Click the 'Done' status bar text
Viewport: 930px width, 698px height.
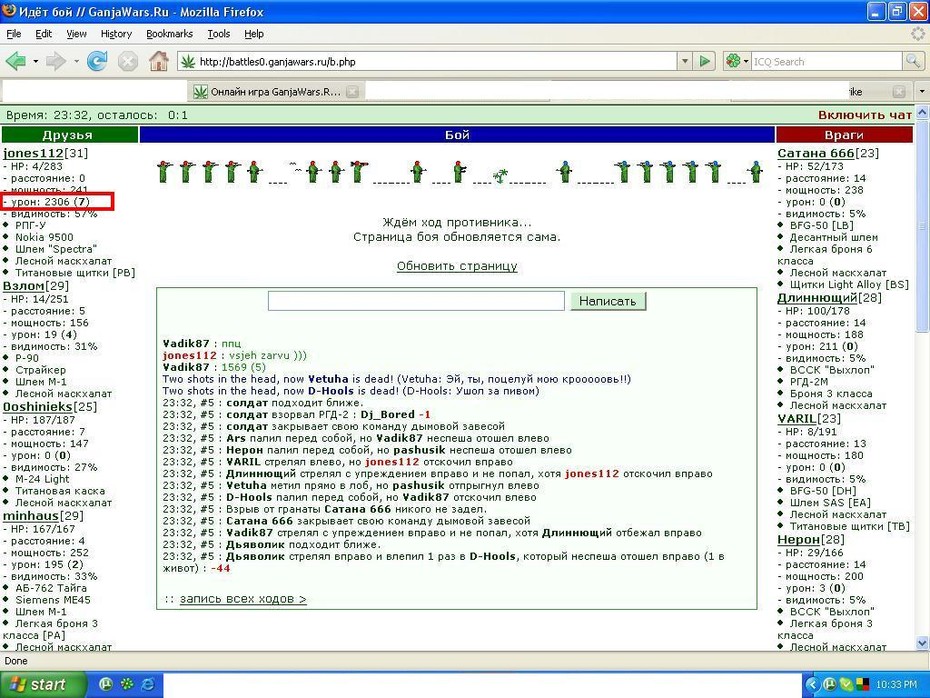(x=16, y=661)
